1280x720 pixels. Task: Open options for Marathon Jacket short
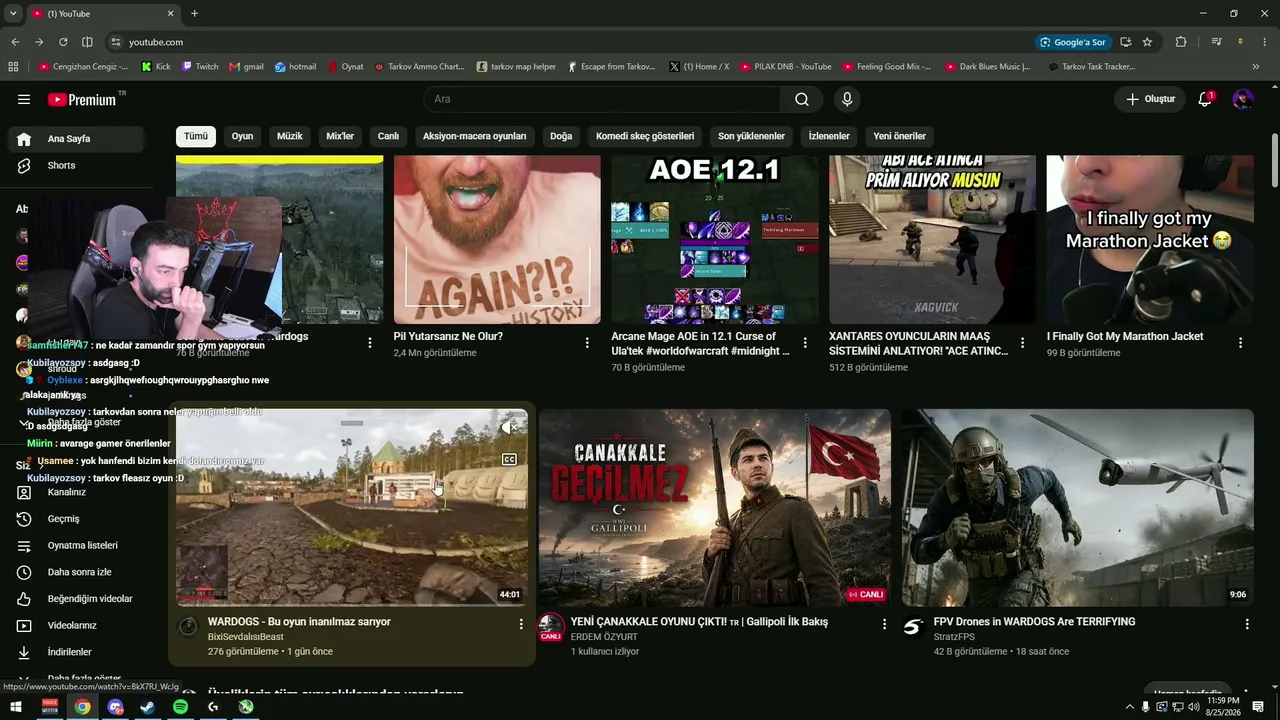point(1240,343)
